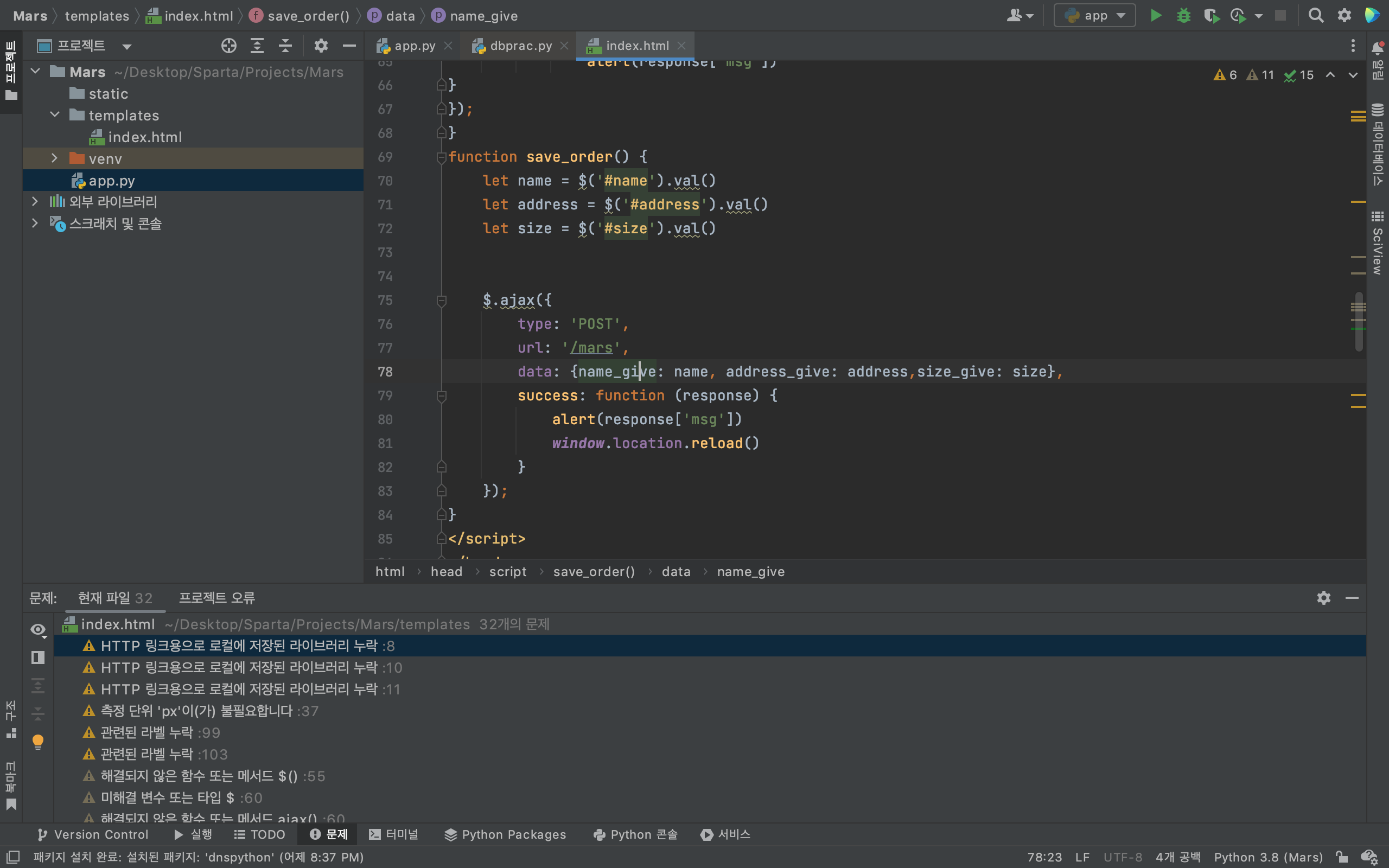Click Python 3.8 (Mars) interpreter selector
The width and height of the screenshot is (1389, 868).
1268,857
